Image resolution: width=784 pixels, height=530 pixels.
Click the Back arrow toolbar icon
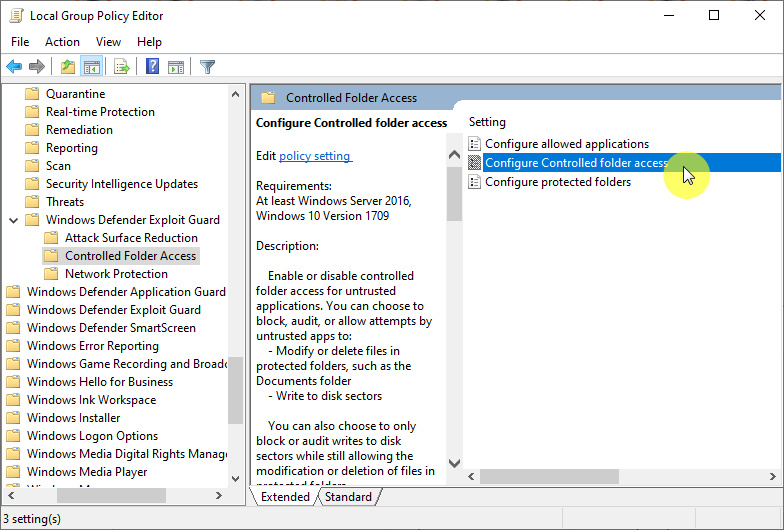pos(14,67)
